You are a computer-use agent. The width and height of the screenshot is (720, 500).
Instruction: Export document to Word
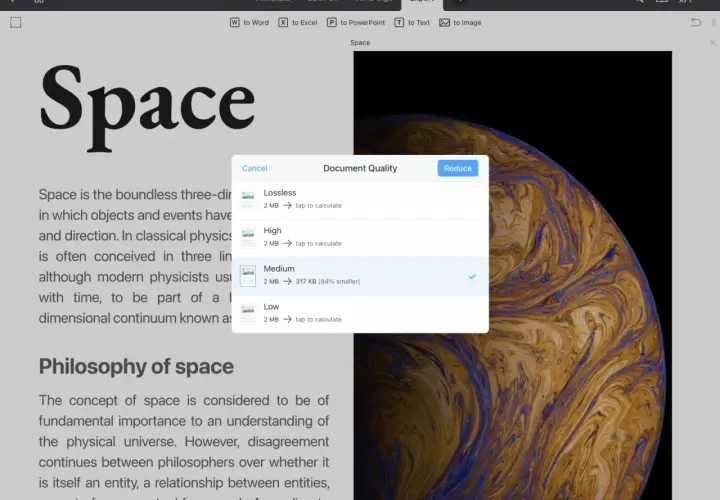pyautogui.click(x=249, y=22)
